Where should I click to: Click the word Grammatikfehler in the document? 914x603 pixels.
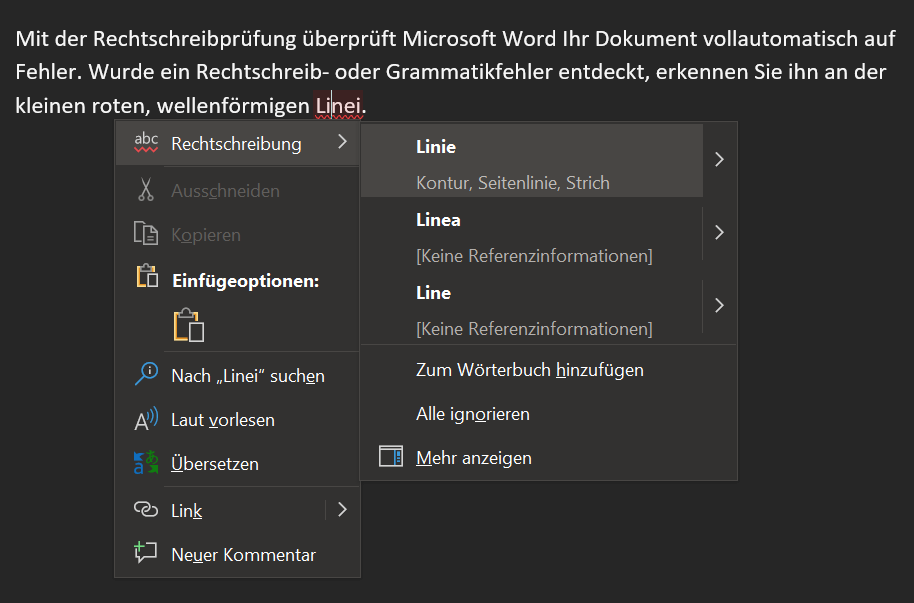click(x=469, y=72)
